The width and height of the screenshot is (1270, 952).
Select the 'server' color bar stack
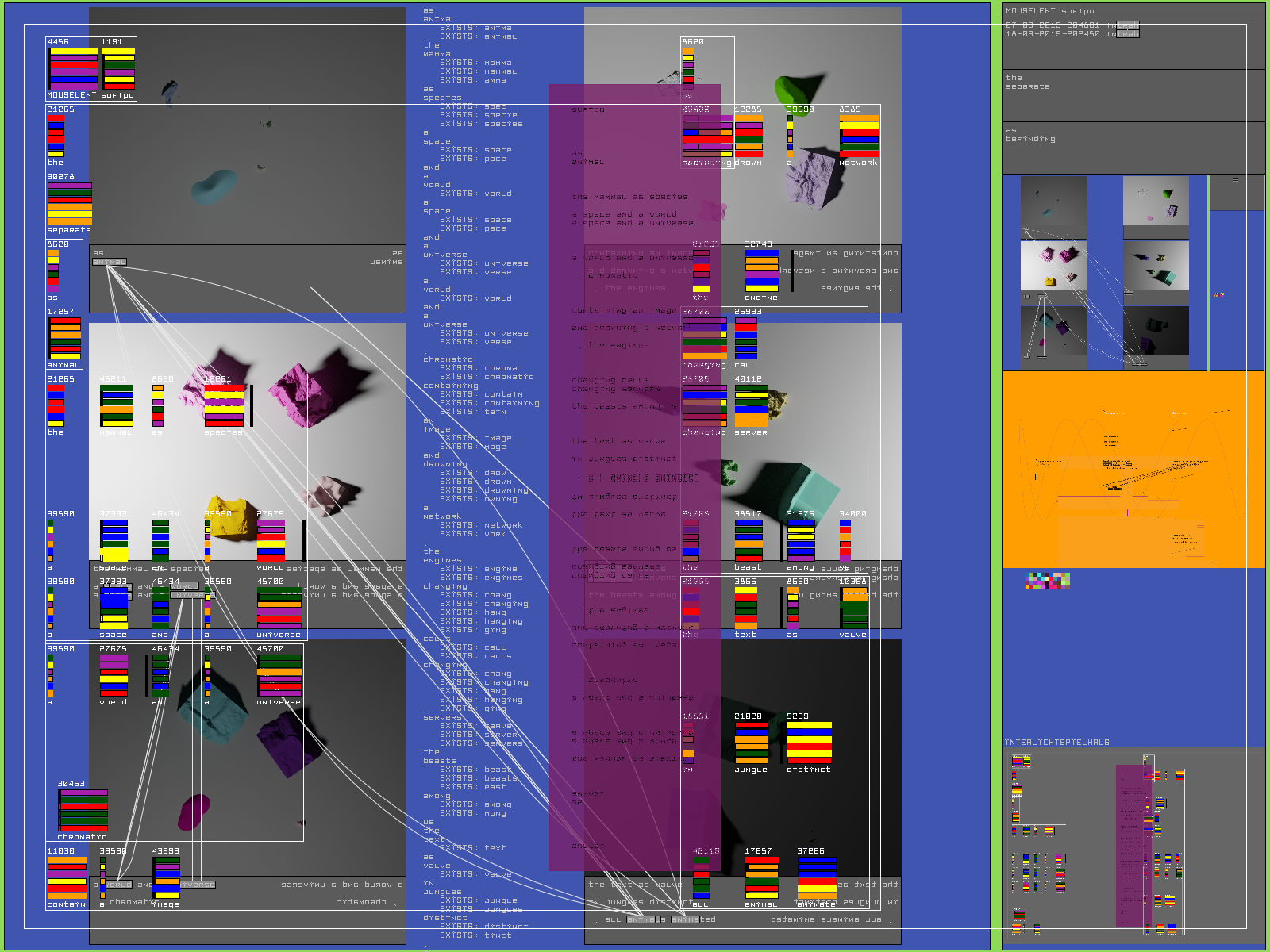(x=751, y=406)
